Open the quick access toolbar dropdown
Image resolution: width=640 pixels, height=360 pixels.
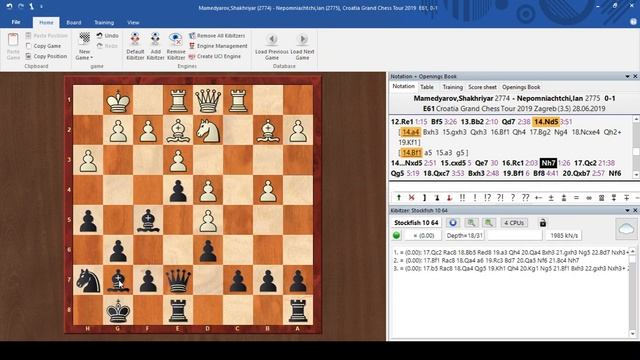tap(41, 7)
